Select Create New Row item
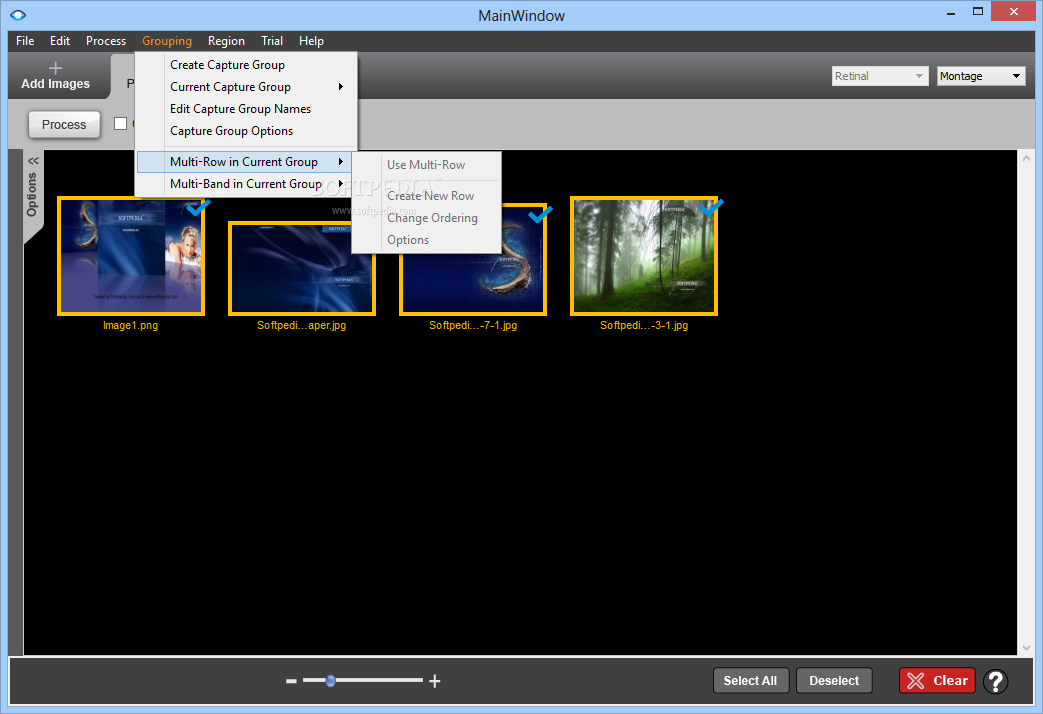The image size is (1043, 714). [426, 196]
